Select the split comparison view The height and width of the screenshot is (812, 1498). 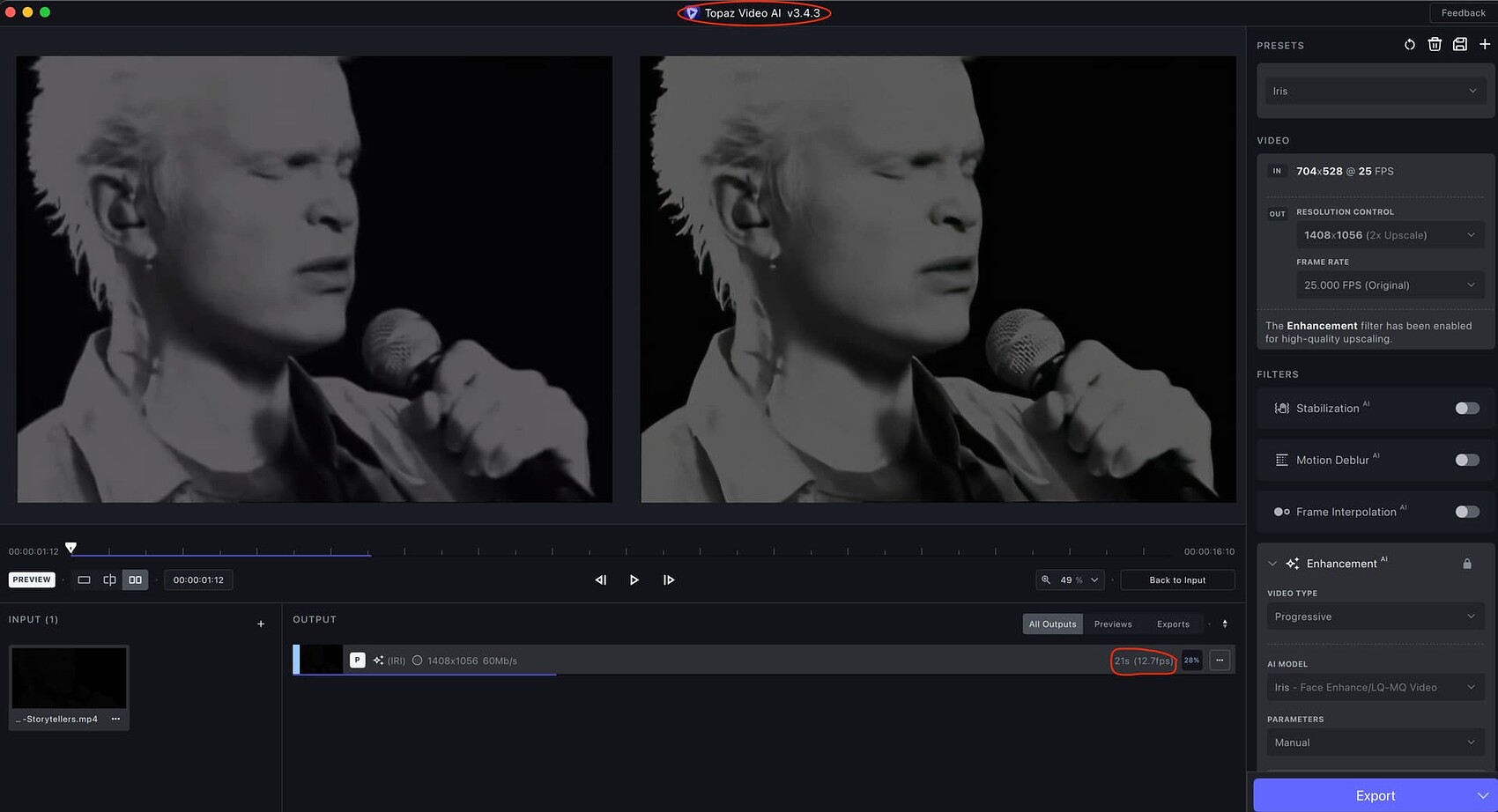tap(109, 579)
